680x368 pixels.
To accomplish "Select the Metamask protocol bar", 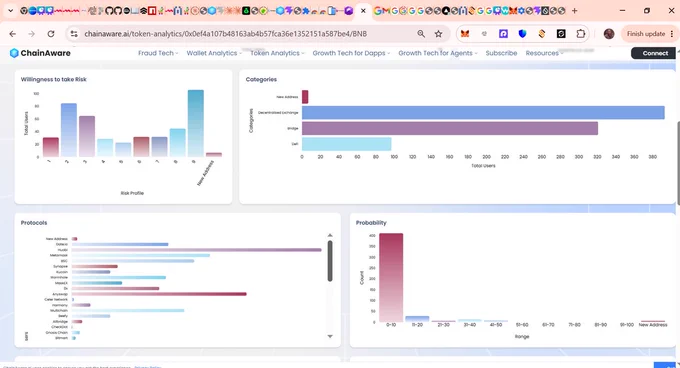I will tap(141, 255).
